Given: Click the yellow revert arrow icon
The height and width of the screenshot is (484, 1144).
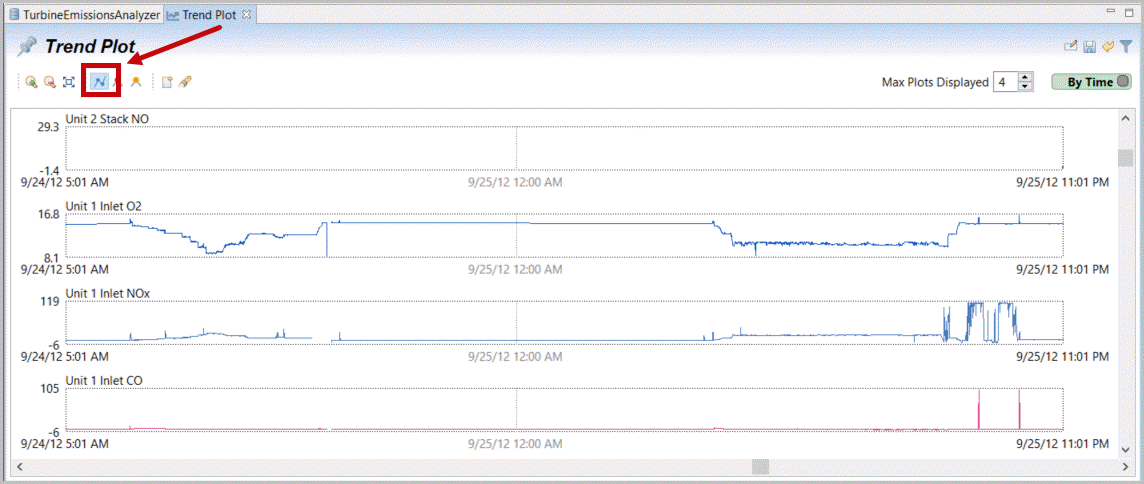Looking at the screenshot, I should tap(1108, 47).
